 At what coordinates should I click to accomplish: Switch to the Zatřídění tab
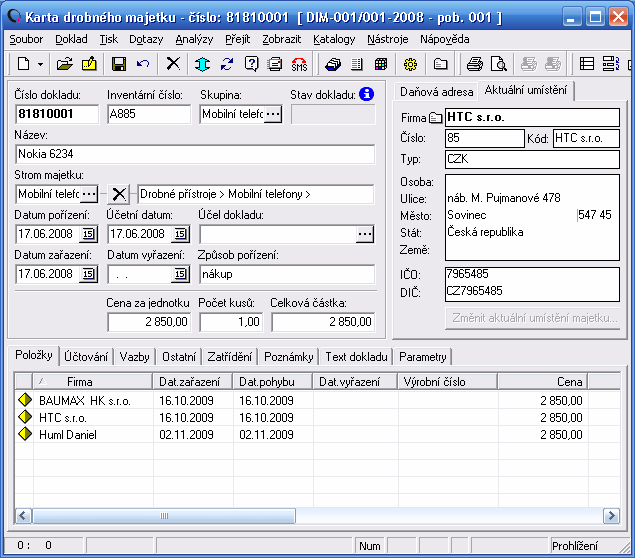click(x=230, y=357)
